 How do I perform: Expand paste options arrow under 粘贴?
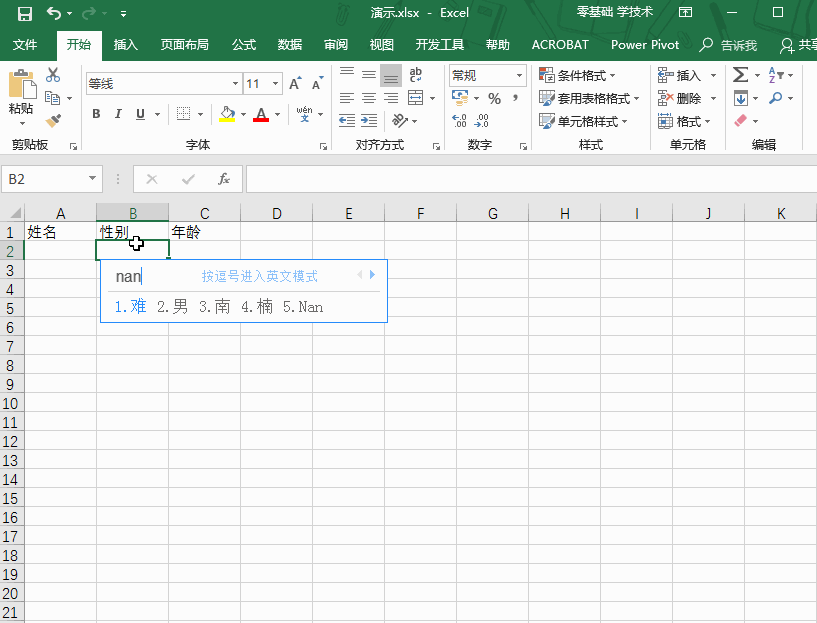pyautogui.click(x=22, y=123)
